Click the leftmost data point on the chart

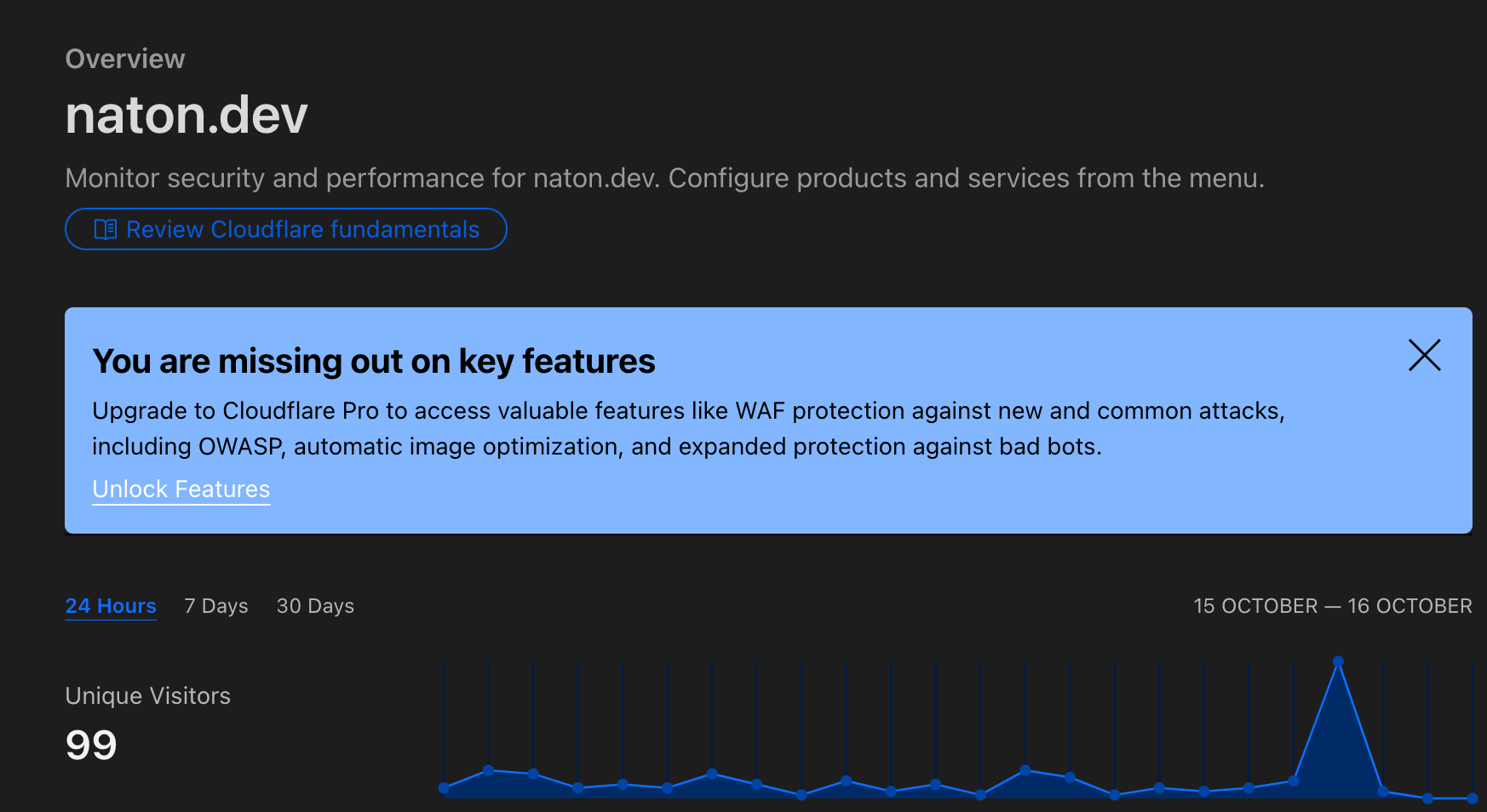point(444,788)
